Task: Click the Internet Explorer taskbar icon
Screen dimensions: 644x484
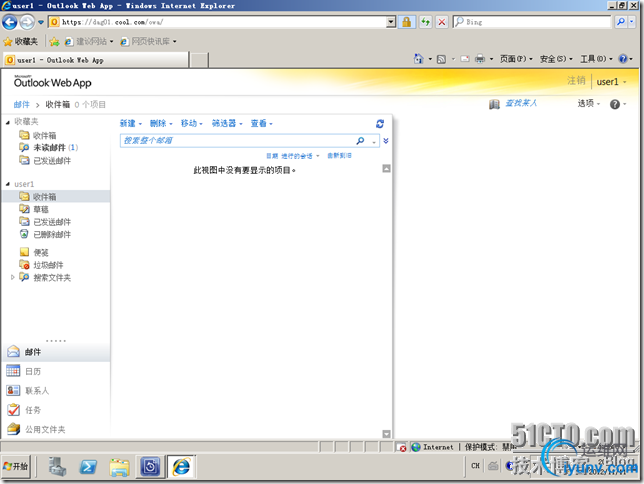Action: 181,467
